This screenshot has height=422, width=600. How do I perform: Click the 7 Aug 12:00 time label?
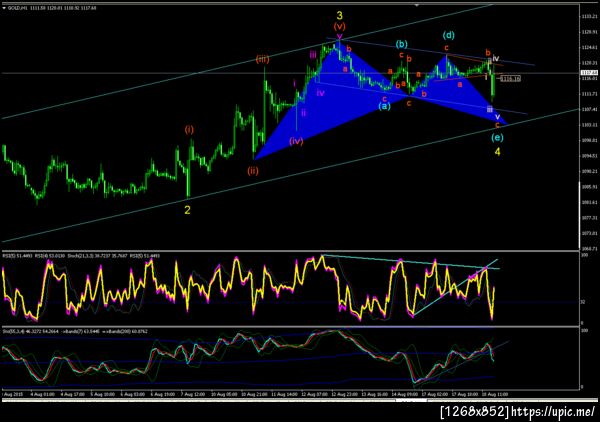tap(194, 394)
